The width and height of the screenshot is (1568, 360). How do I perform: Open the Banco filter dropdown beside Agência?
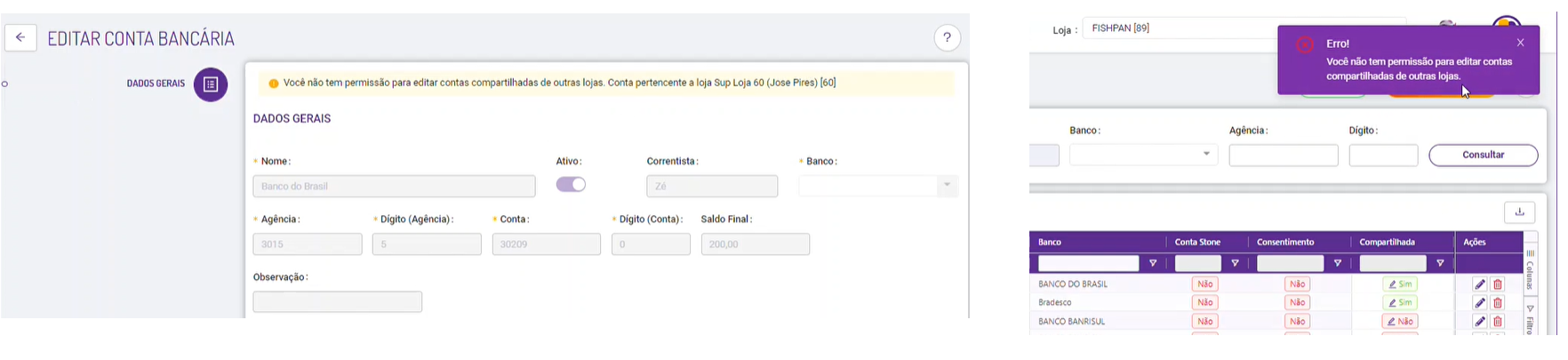1143,155
